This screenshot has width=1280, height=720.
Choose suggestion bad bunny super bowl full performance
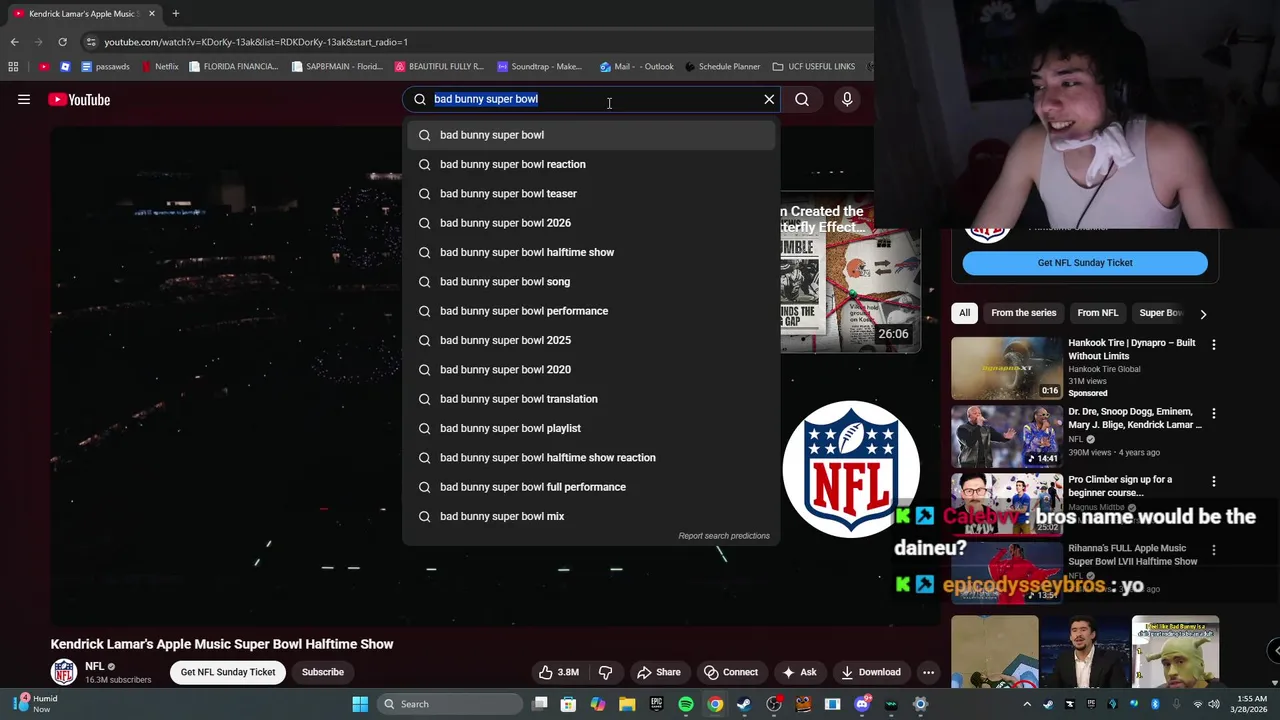coord(590,487)
